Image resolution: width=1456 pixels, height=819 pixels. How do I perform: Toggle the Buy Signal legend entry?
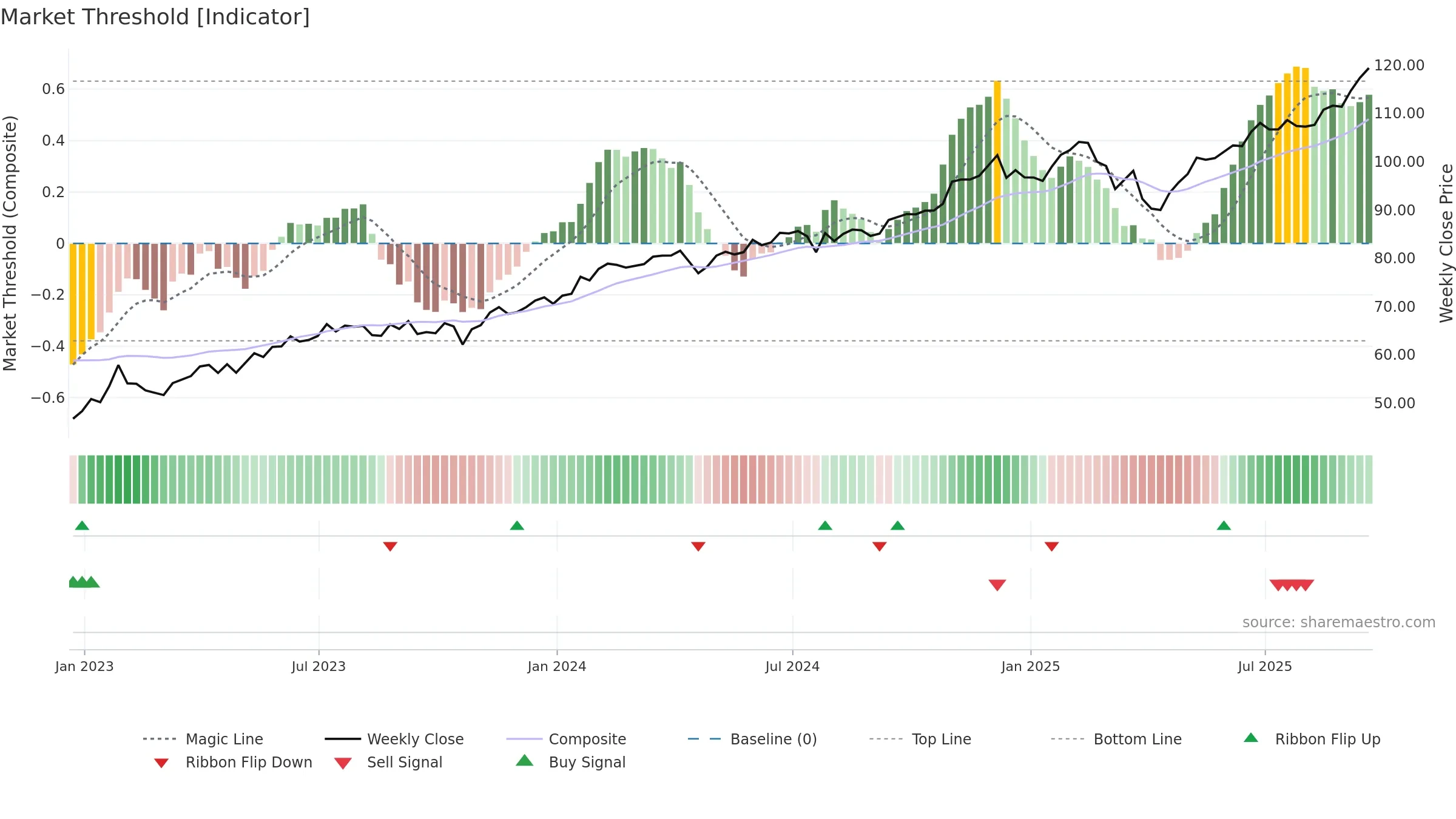[x=570, y=762]
